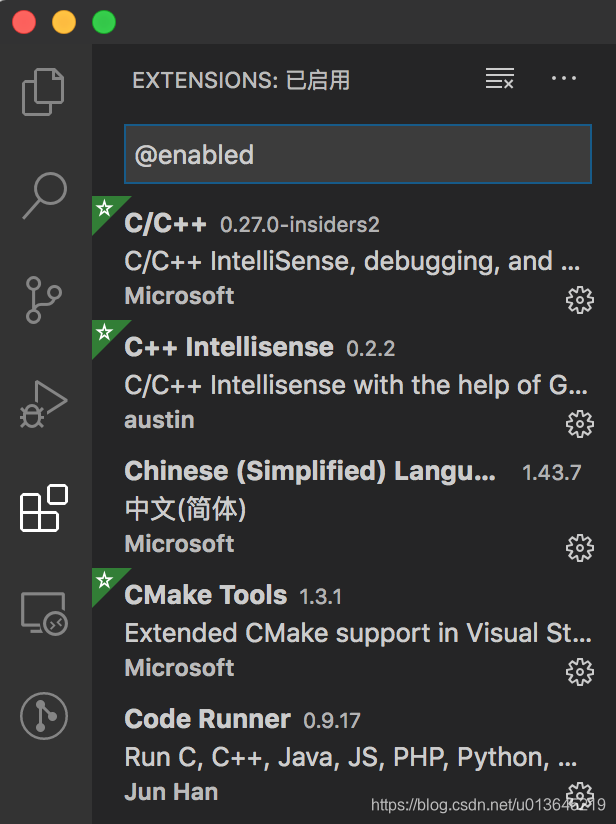Click the @enabled extension search box
This screenshot has height=824, width=616.
(357, 154)
